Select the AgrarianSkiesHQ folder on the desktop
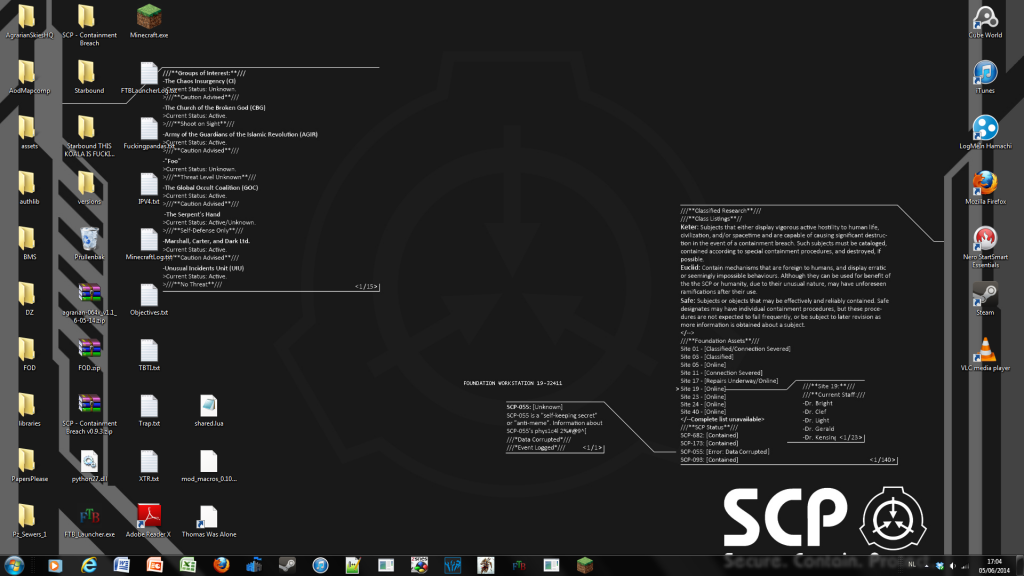Viewport: 1024px width, 576px height. [x=29, y=18]
